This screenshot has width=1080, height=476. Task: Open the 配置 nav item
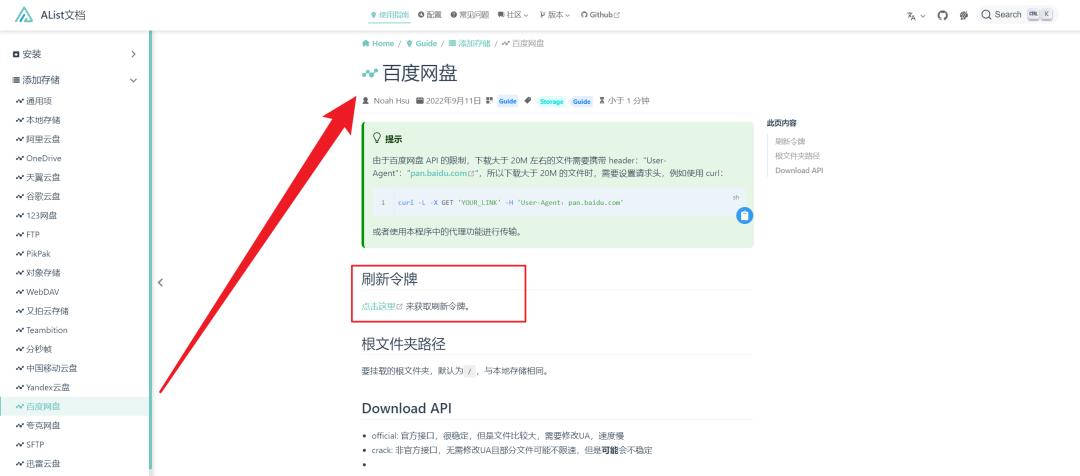tap(430, 14)
